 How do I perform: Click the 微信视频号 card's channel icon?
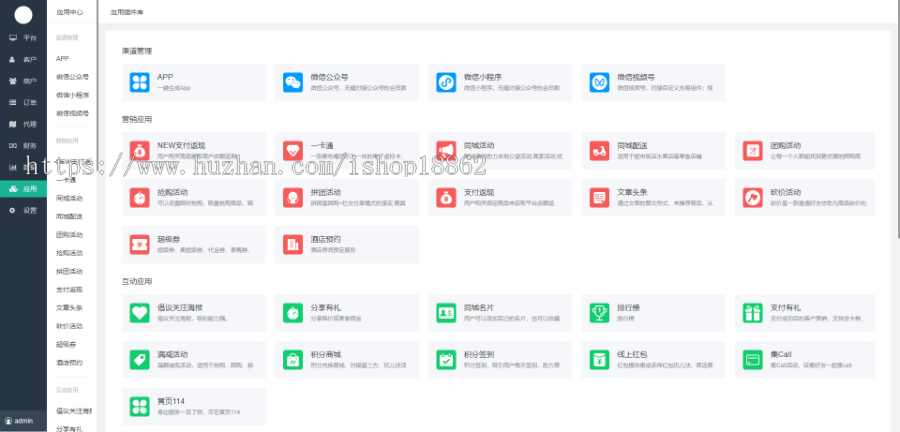(599, 83)
